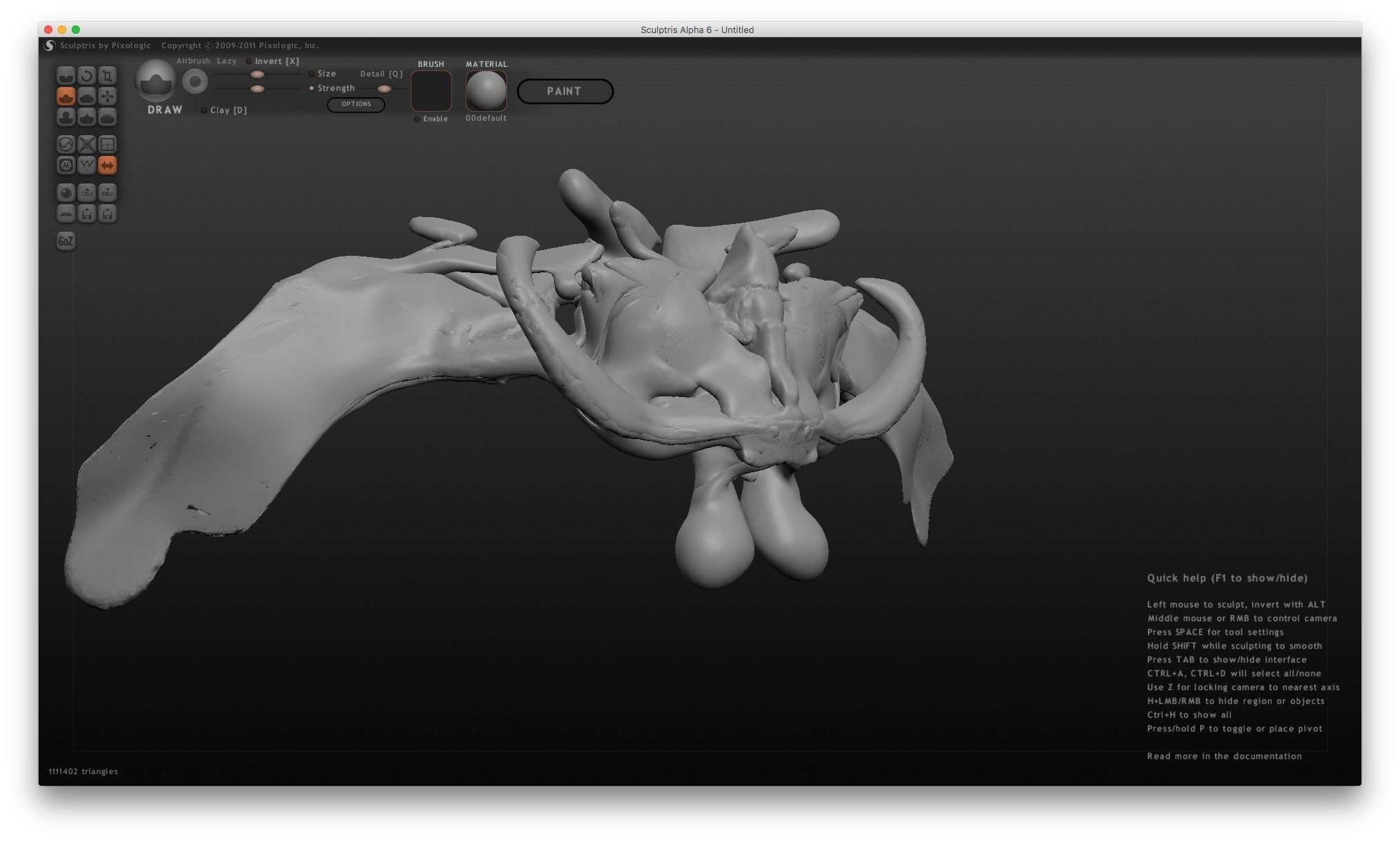Save the sculpt with the Save icon
1400x841 pixels.
(x=107, y=213)
